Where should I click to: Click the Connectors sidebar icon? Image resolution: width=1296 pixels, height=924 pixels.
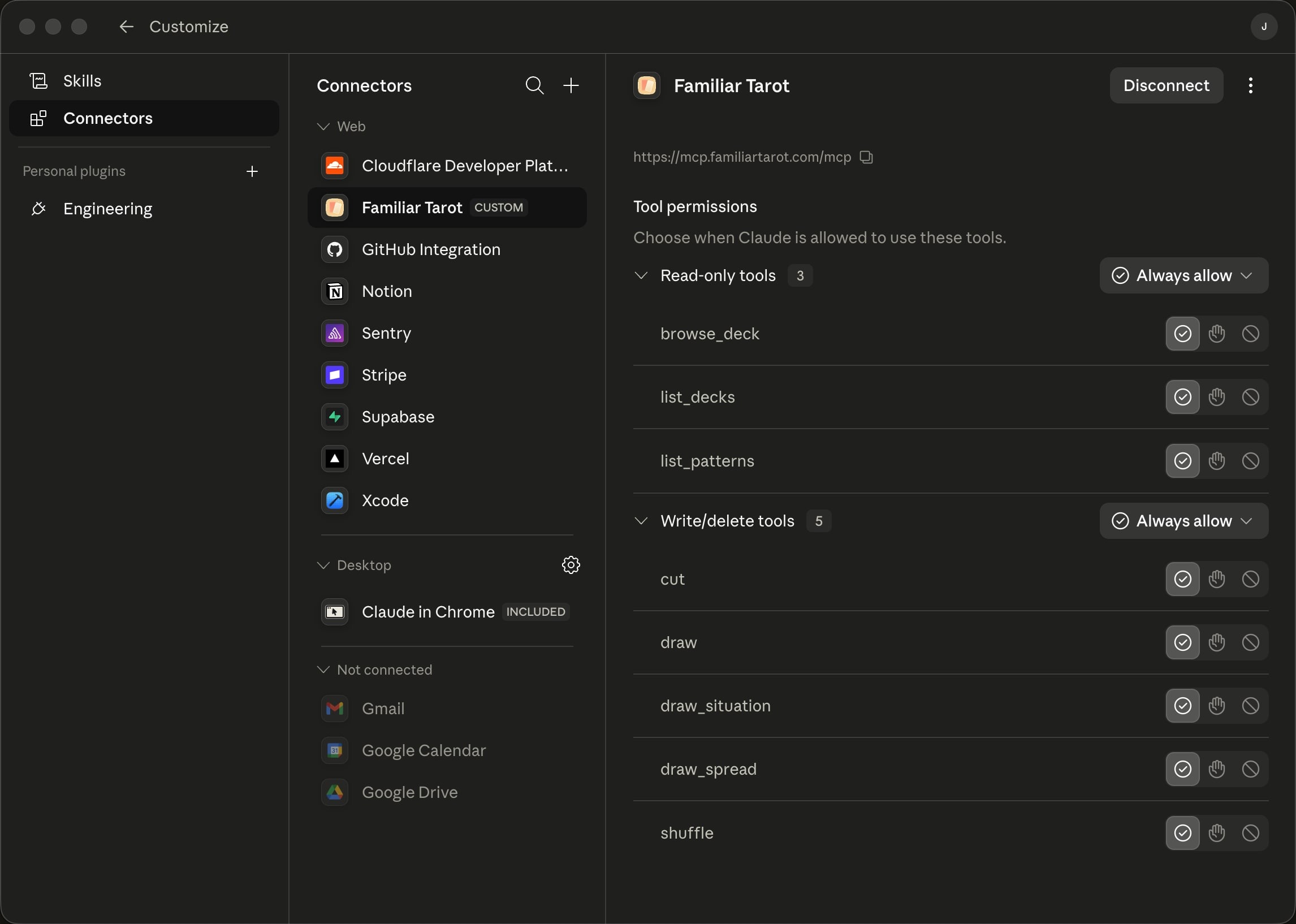38,118
